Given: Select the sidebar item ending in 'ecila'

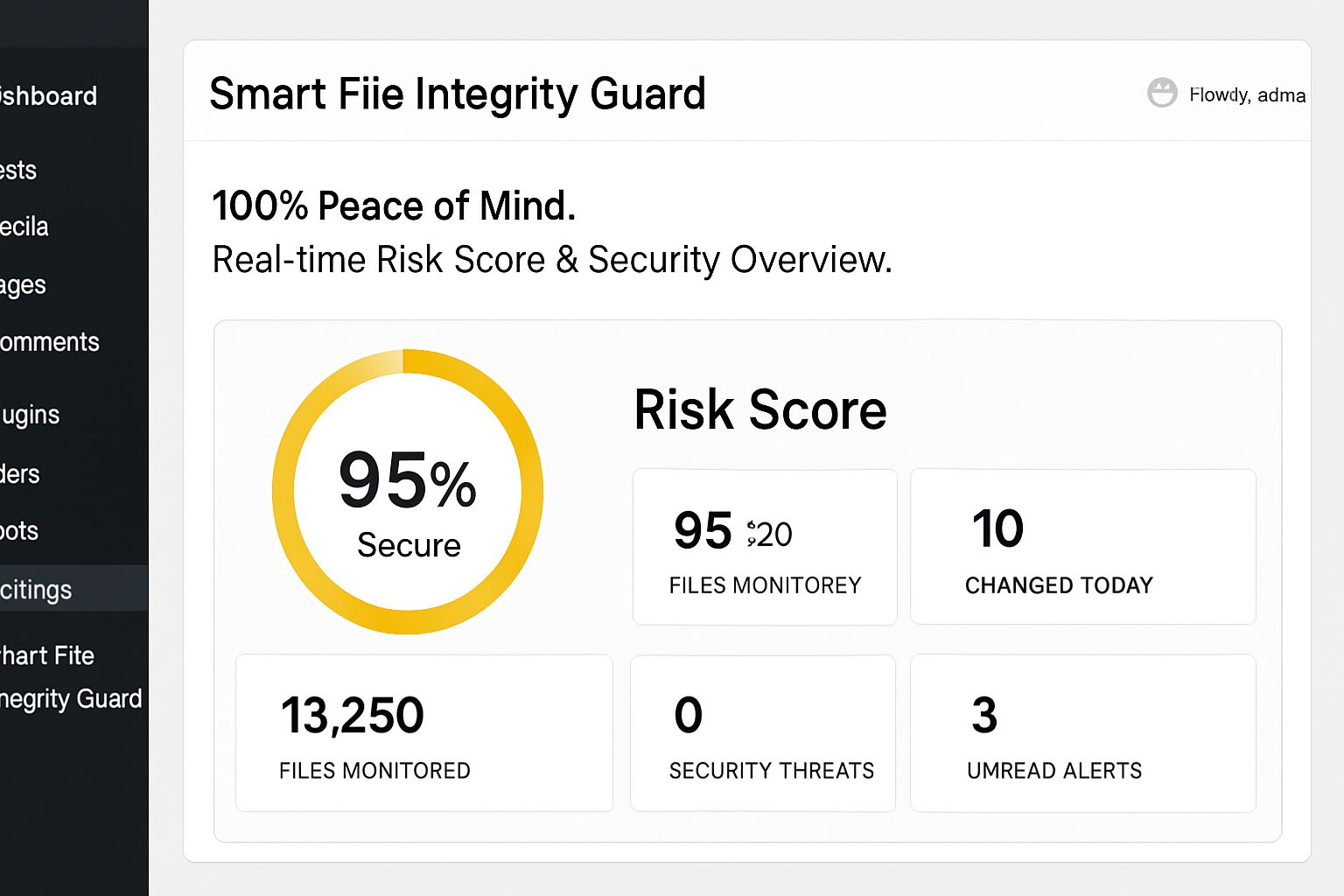Looking at the screenshot, I should pos(24,227).
